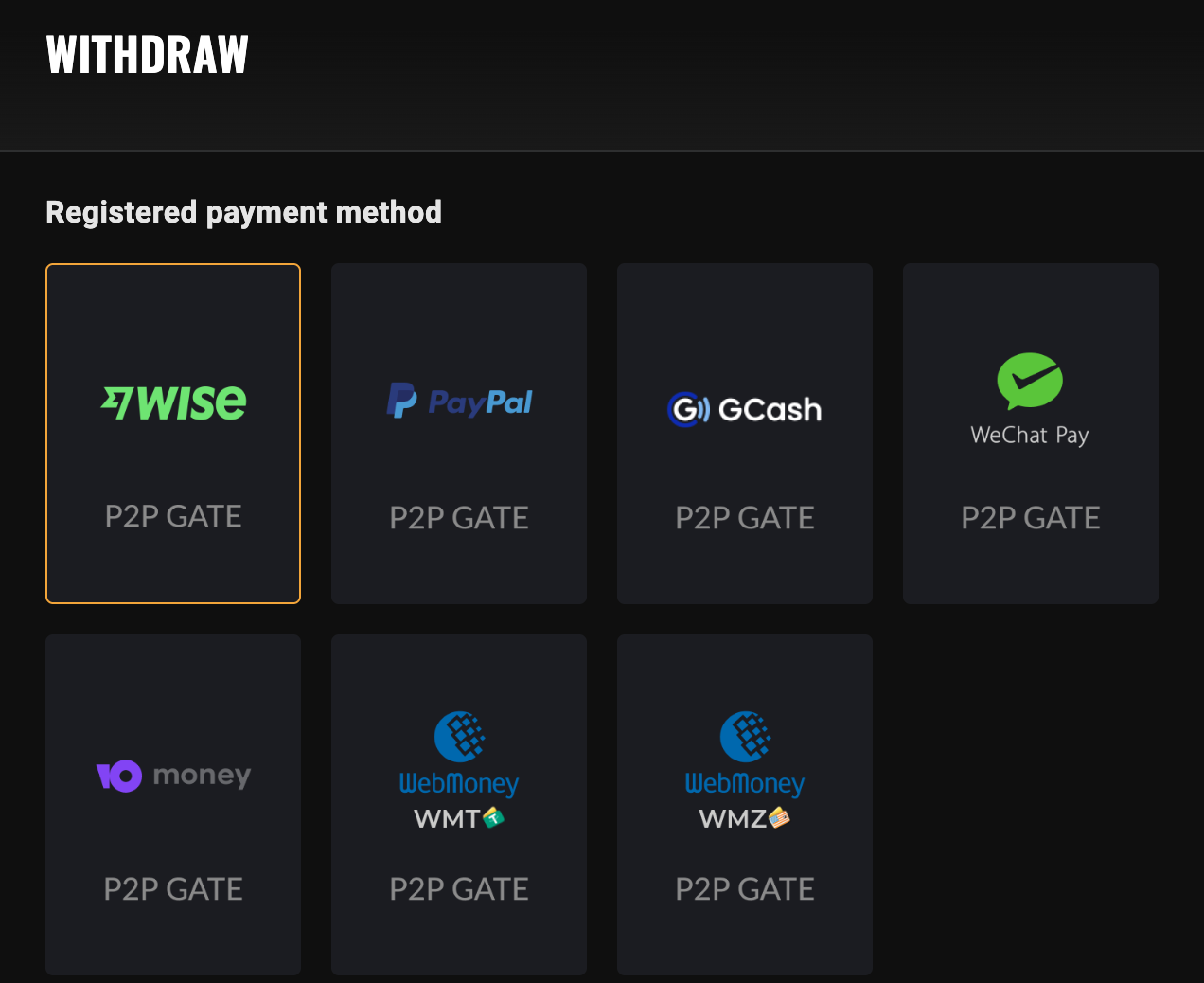Click the green WMT badge icon
The image size is (1204, 983).
click(493, 817)
